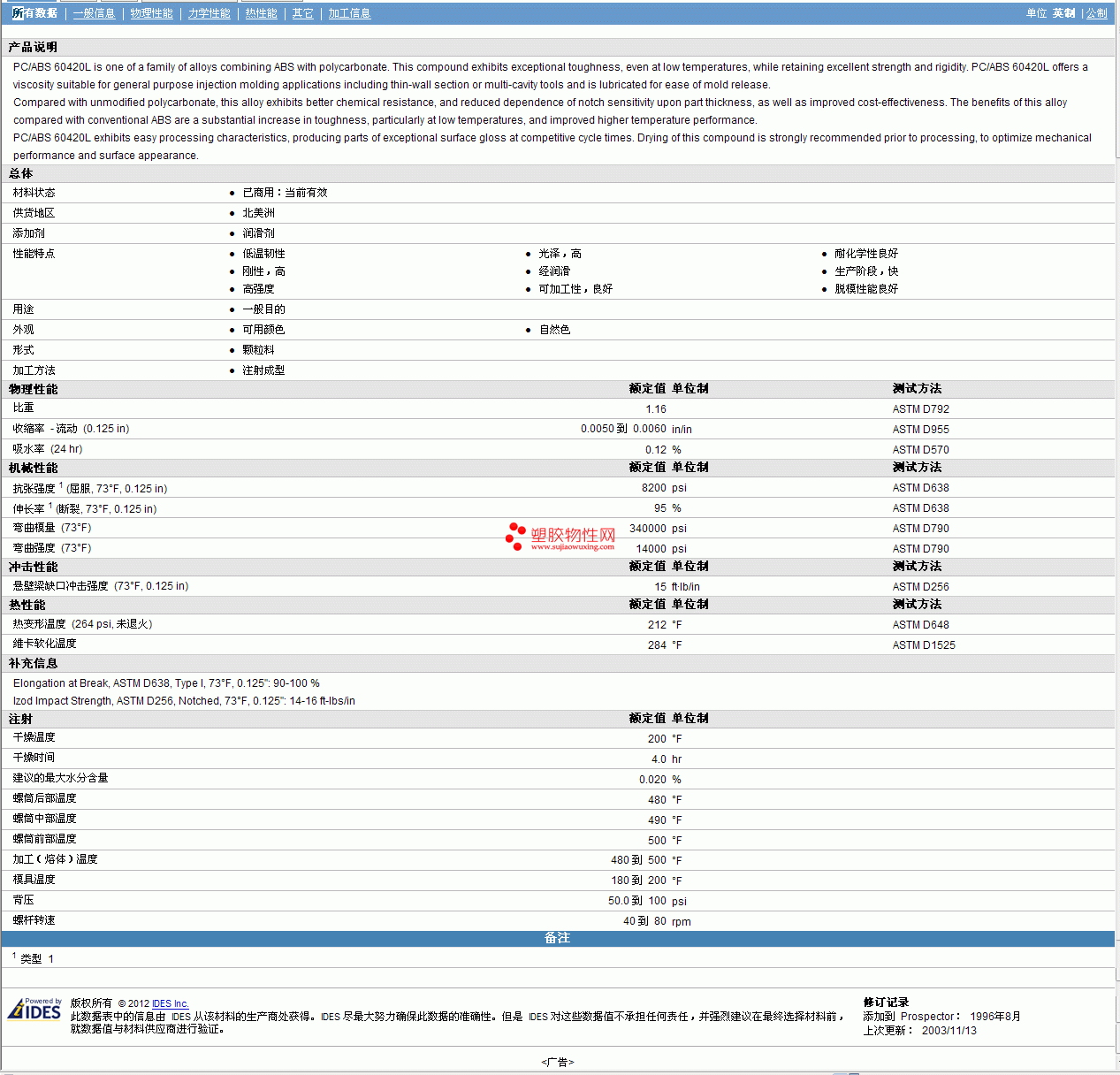
Task: Click the 润滑剂 additive entry
Action: (x=258, y=233)
